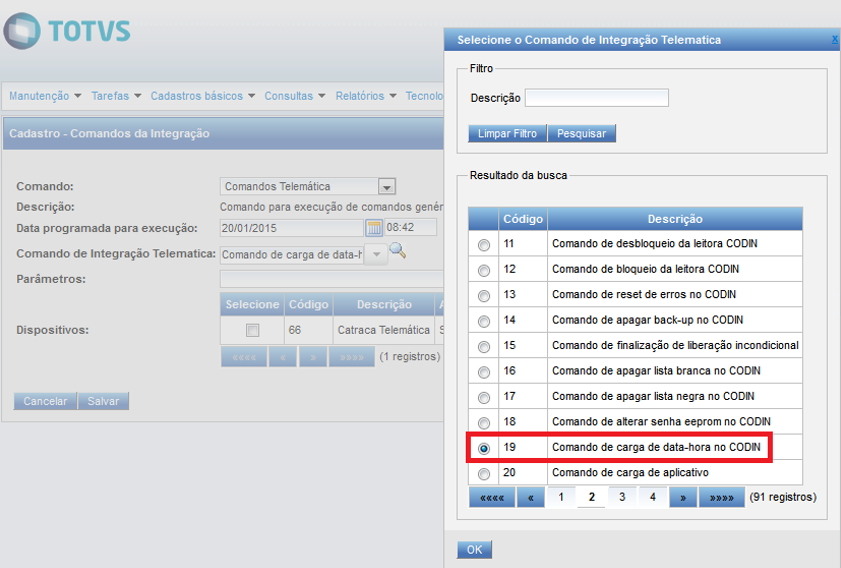841x568 pixels.
Task: Click the magnifier search icon beside Comando de Integração
Action: [397, 250]
